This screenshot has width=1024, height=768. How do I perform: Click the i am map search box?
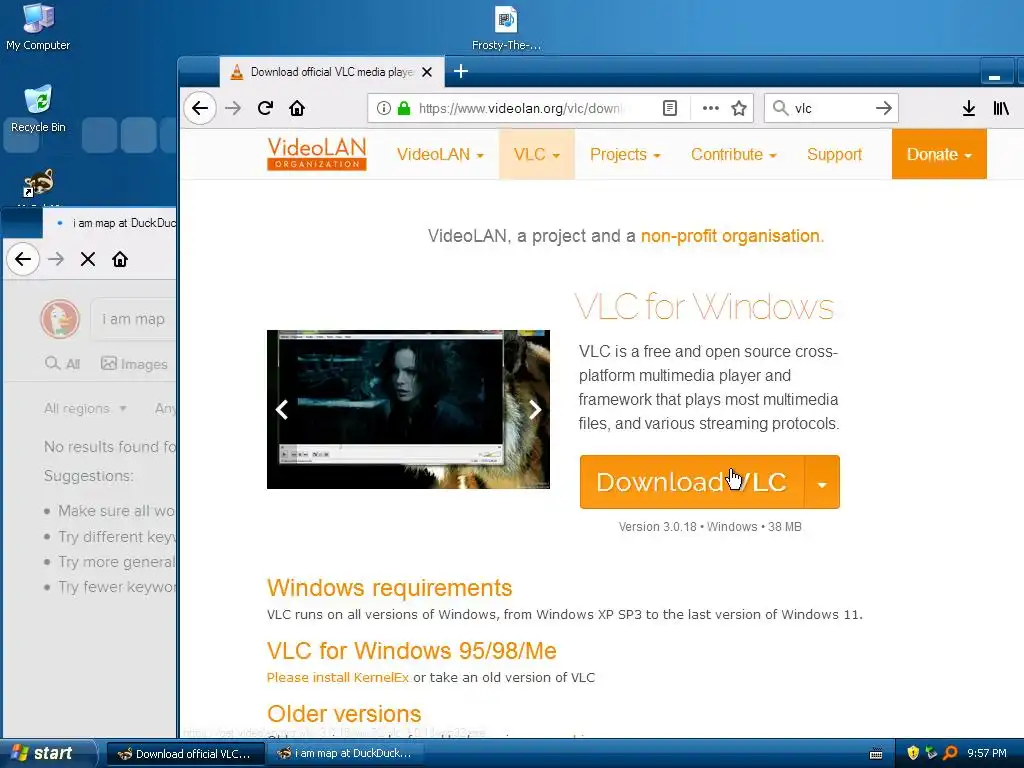133,319
